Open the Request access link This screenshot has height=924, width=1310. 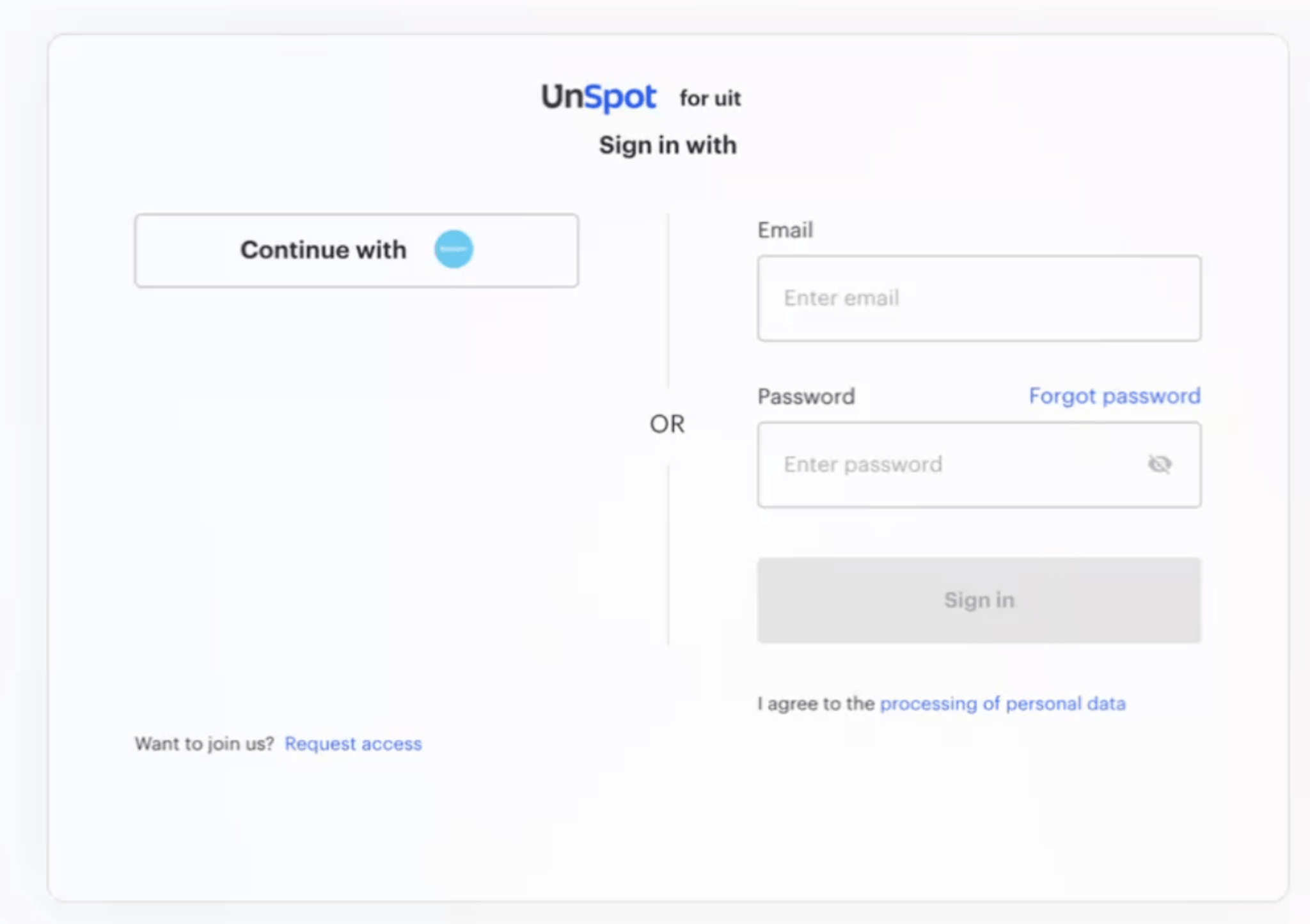tap(353, 744)
